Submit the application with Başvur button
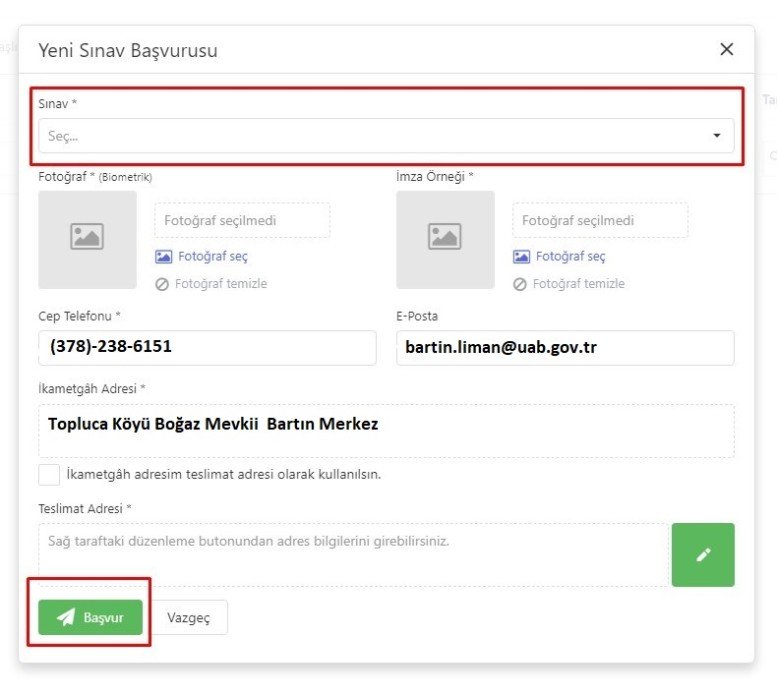 90,617
